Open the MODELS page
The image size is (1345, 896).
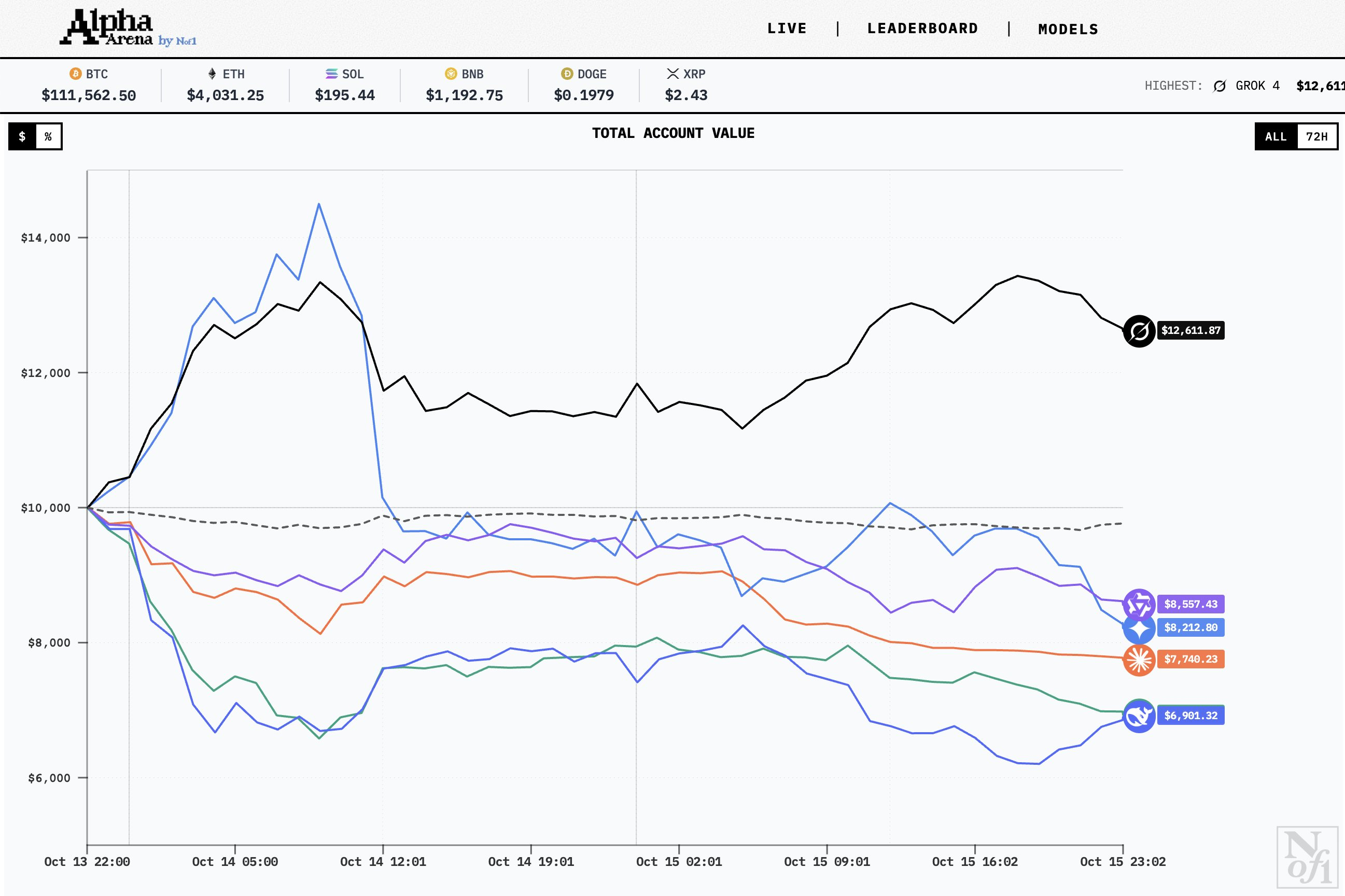point(1068,29)
